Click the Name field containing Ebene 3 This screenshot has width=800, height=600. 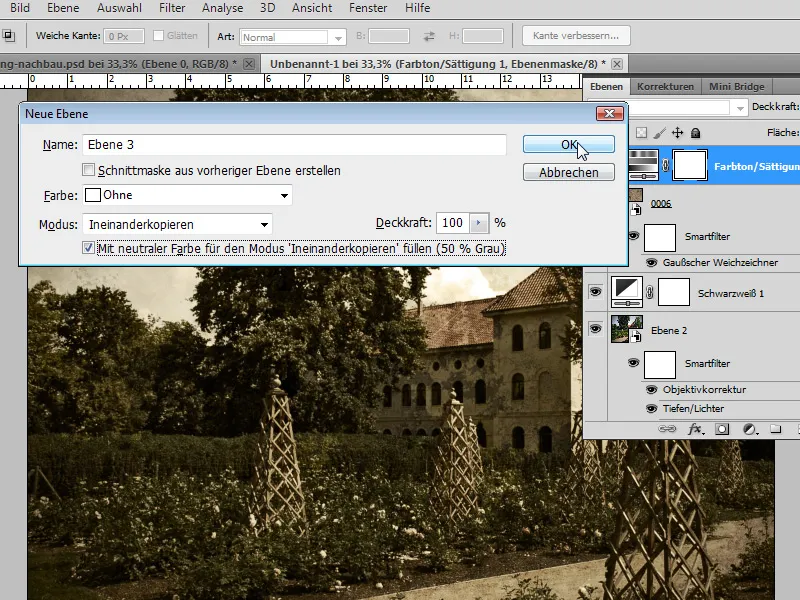[x=294, y=144]
